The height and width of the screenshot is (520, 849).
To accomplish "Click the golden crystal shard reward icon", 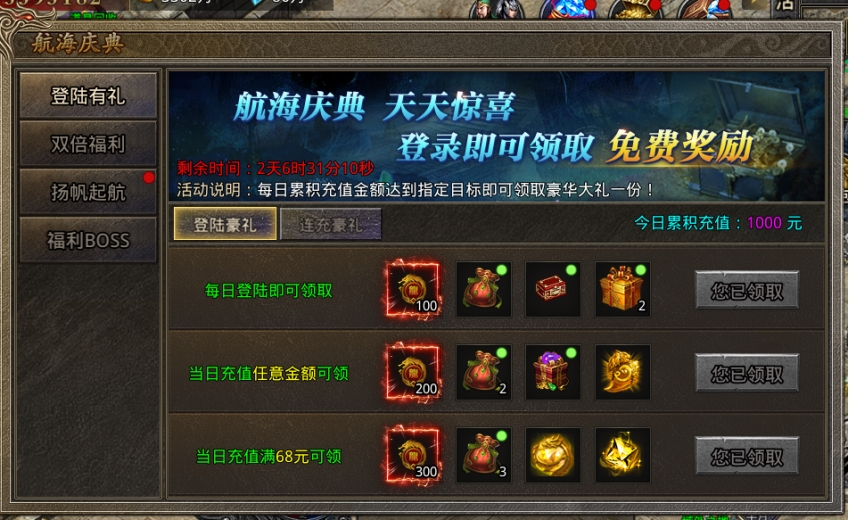I will coord(623,455).
